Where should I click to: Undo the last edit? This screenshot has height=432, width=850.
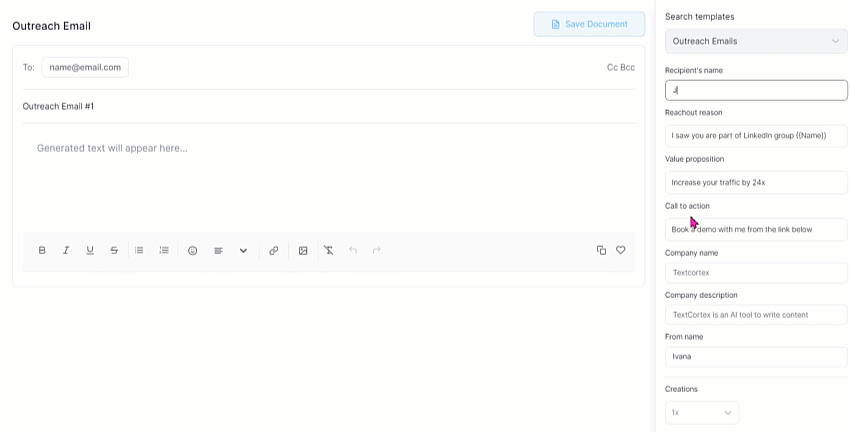click(353, 250)
